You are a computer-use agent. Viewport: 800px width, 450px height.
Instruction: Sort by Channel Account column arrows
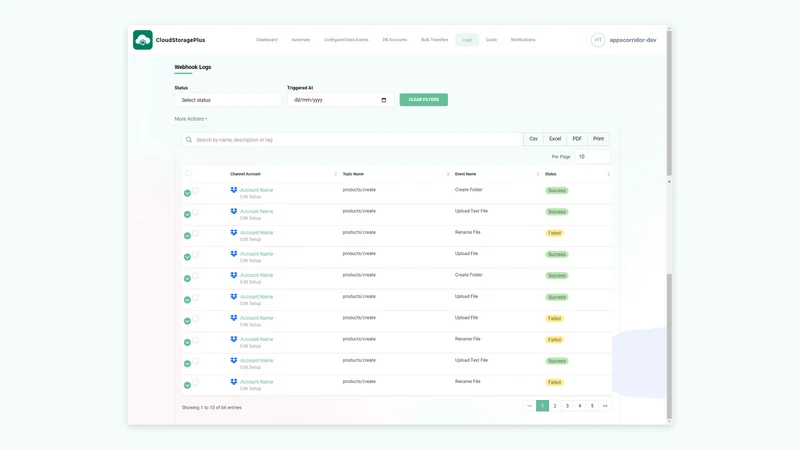point(335,174)
